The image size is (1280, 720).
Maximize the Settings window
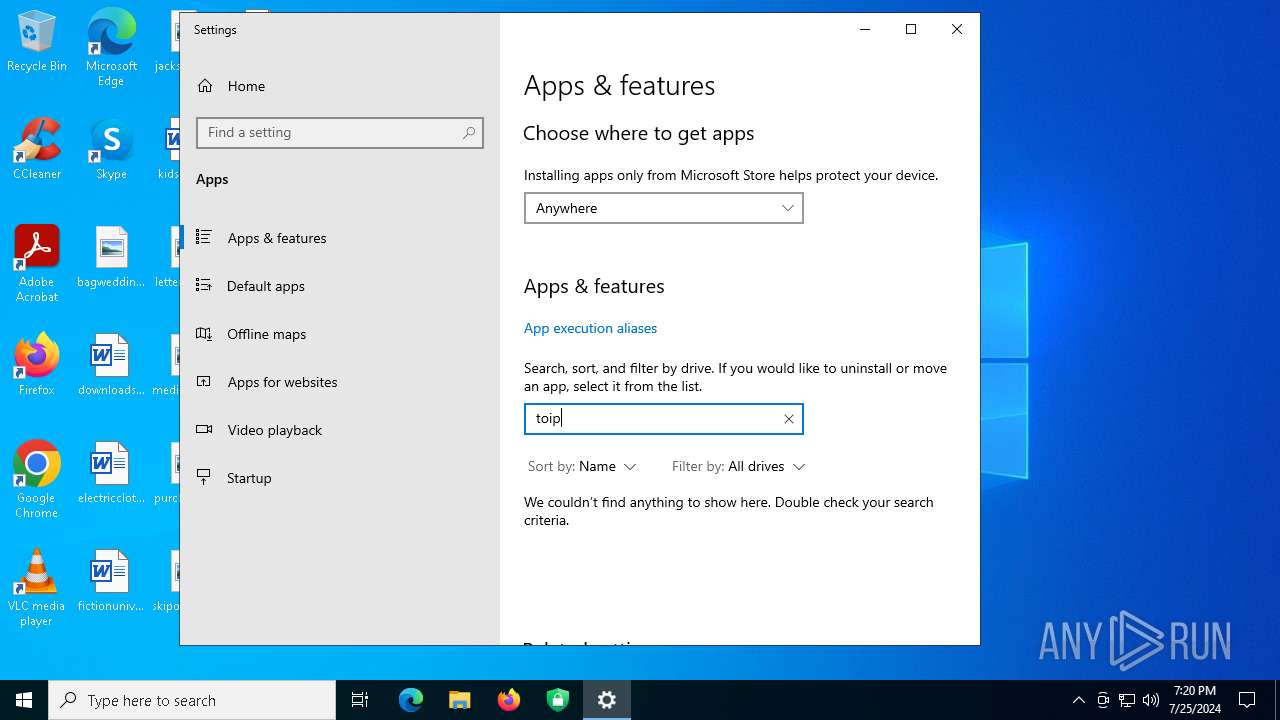click(911, 29)
